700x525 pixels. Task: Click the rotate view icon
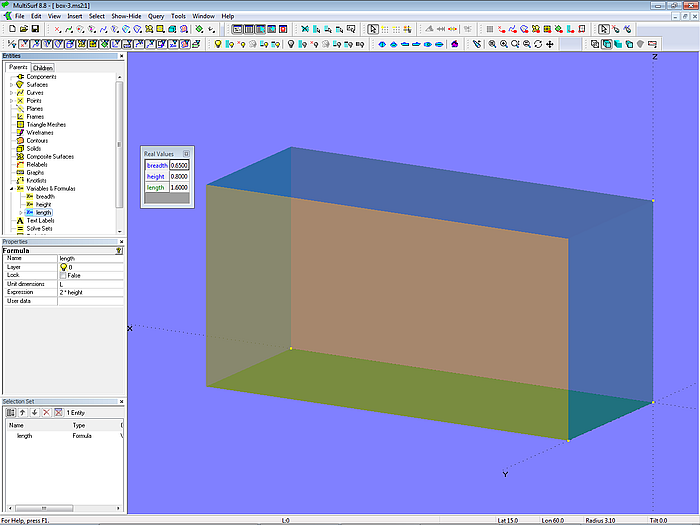tap(538, 44)
